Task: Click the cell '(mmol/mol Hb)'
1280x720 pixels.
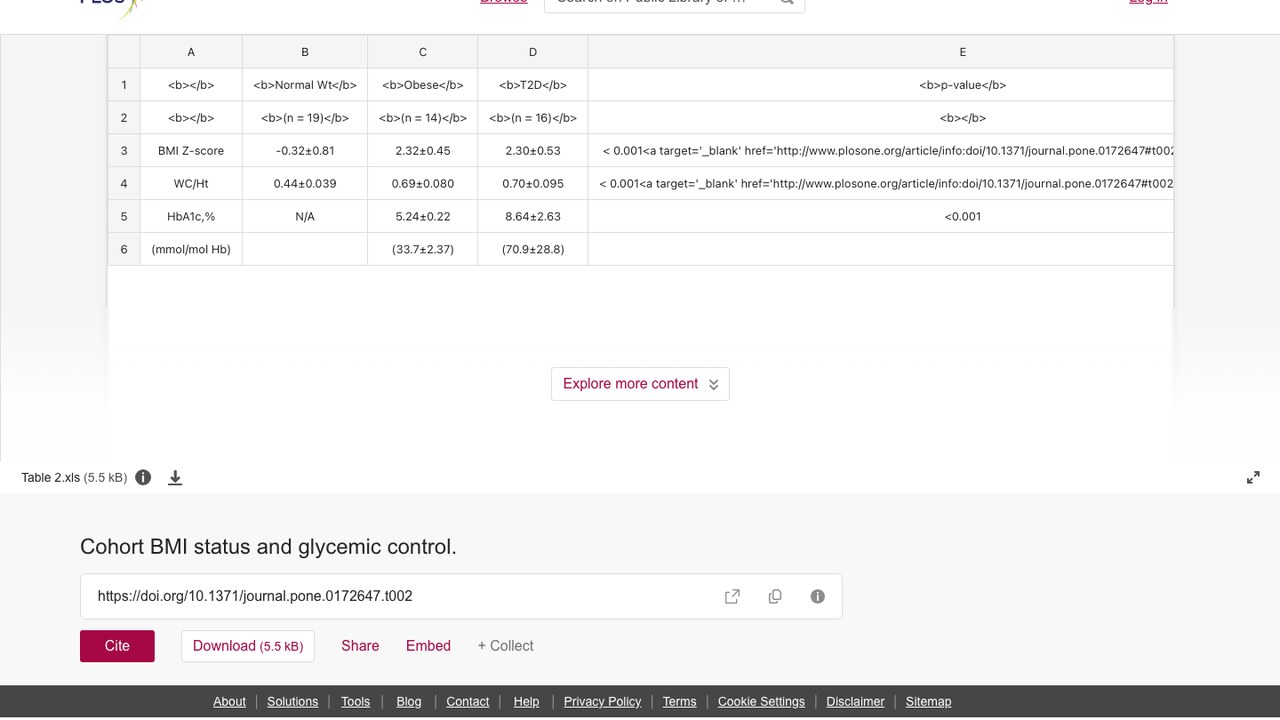Action: point(191,249)
